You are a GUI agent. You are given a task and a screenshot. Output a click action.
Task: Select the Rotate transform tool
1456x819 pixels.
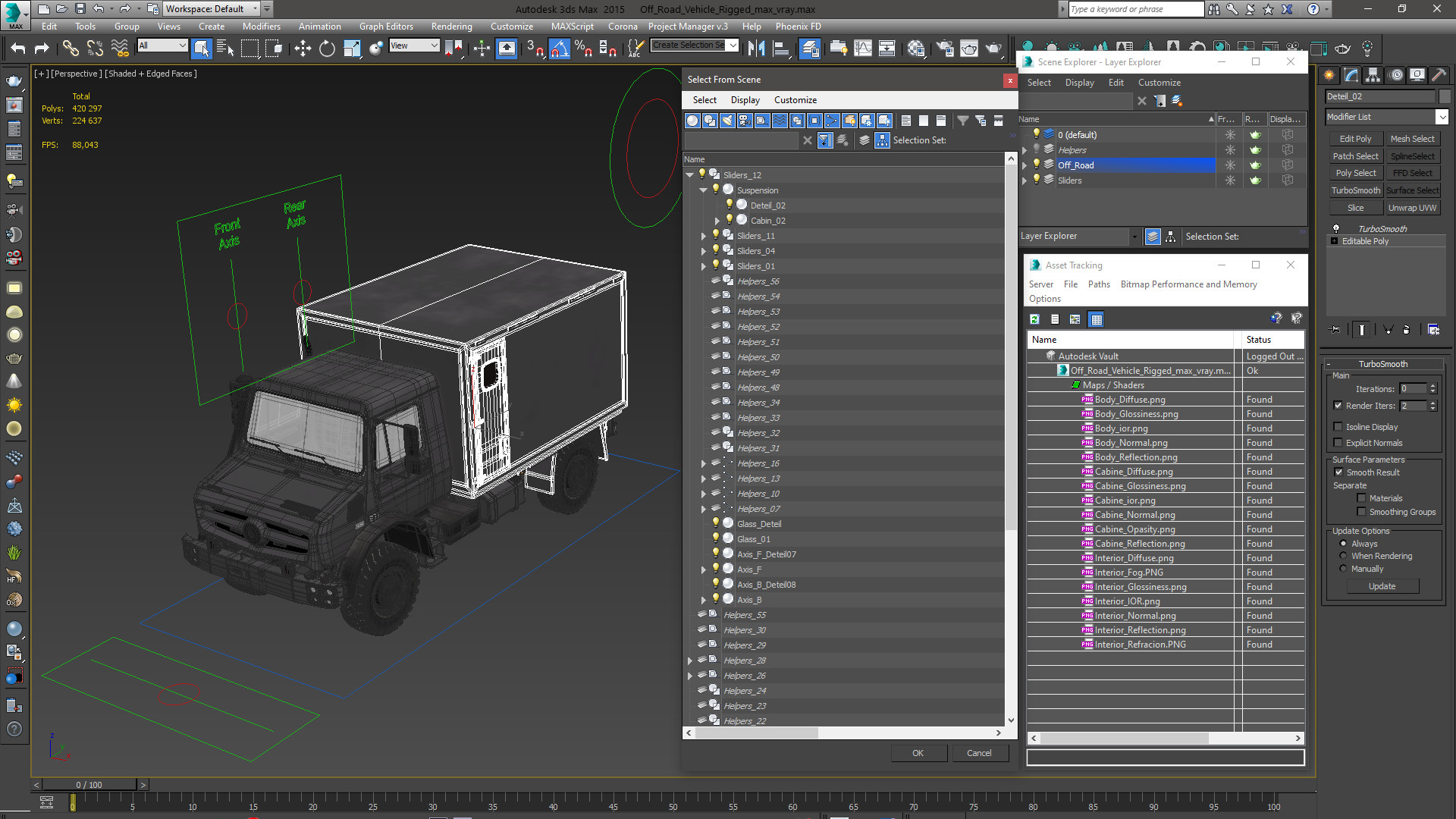tap(327, 49)
